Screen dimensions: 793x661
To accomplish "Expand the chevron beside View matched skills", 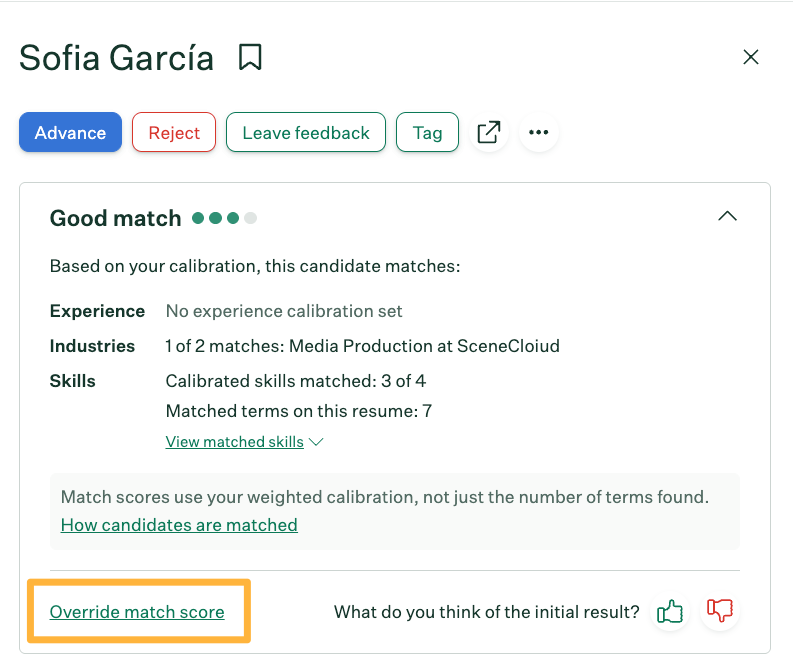I will (317, 441).
